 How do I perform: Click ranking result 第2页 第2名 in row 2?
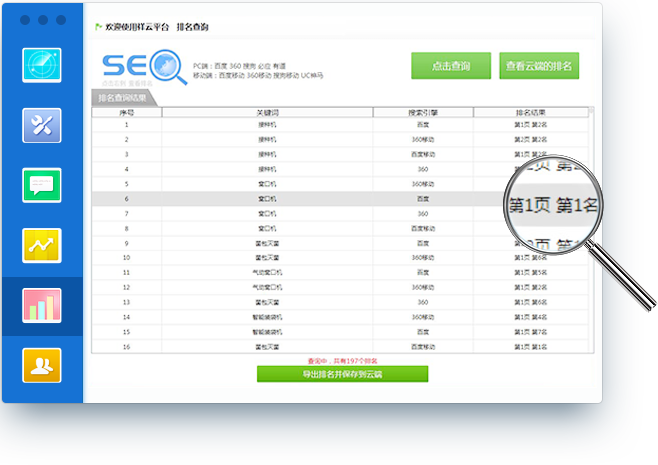click(x=531, y=139)
